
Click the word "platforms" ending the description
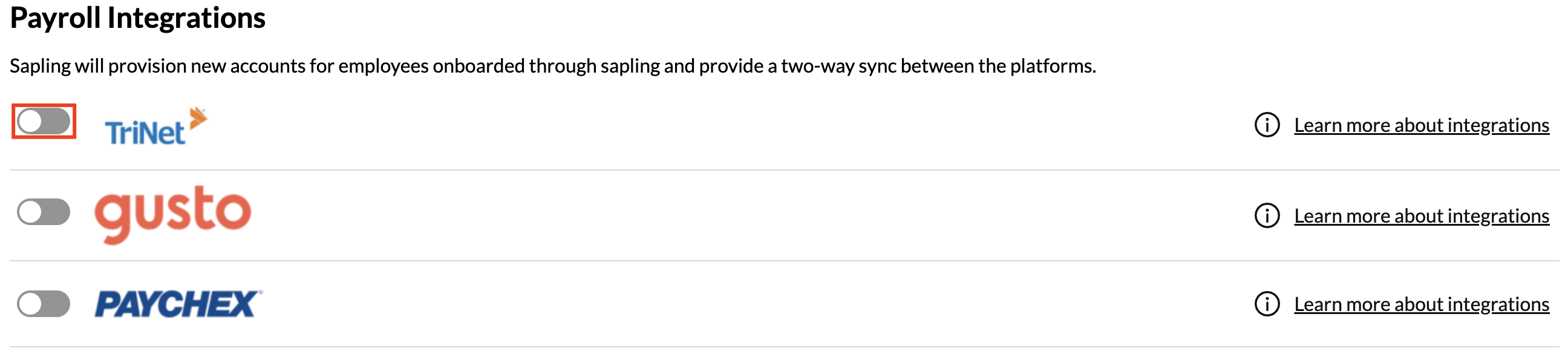(1052, 66)
